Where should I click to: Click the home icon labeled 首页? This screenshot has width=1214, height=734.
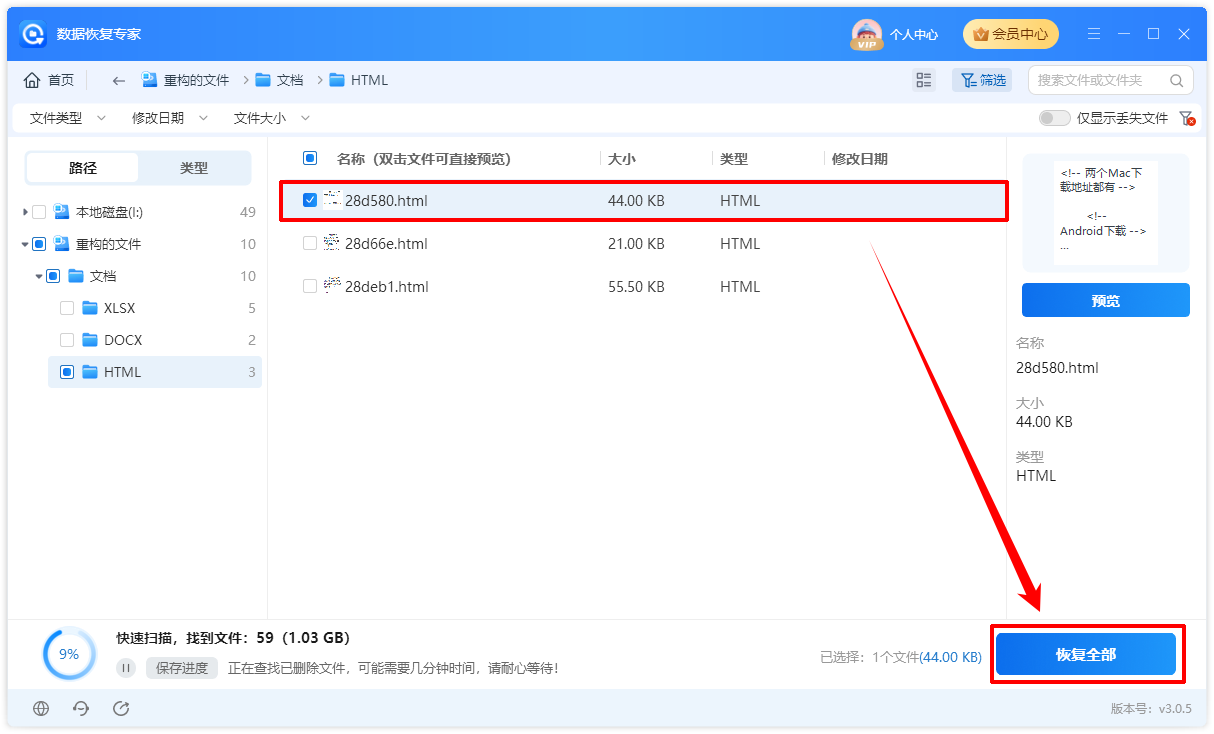[x=32, y=80]
